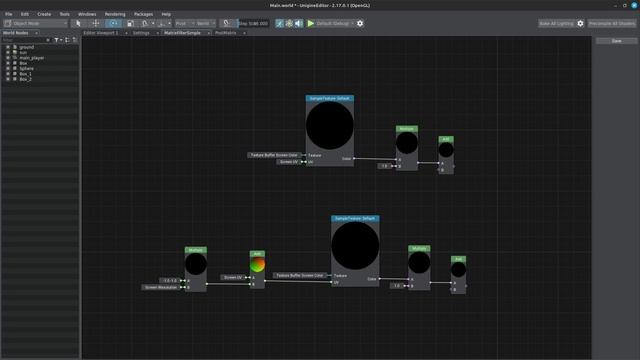Click the ground node type icon
Image resolution: width=640 pixels, height=360 pixels.
pyautogui.click(x=15, y=47)
